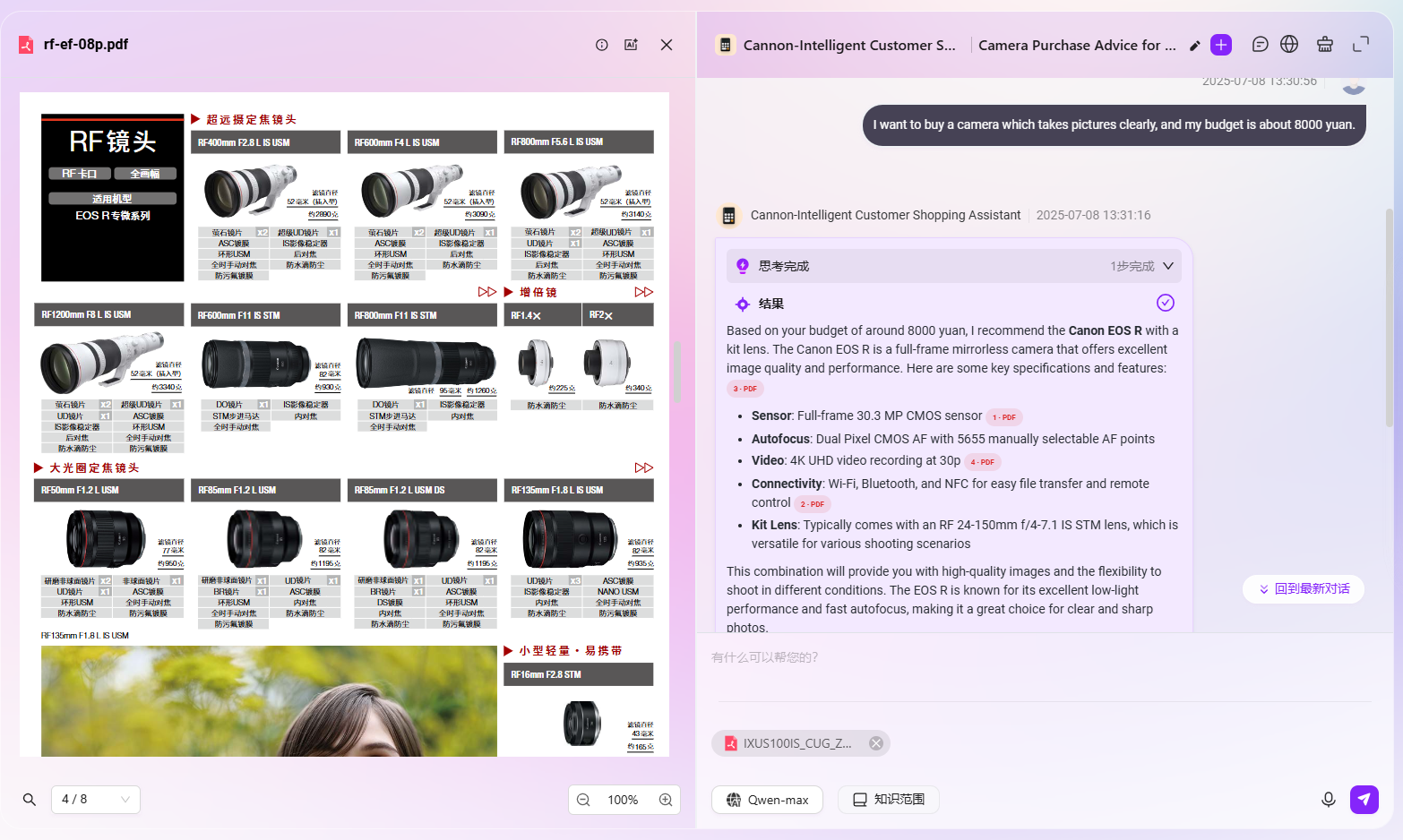Image resolution: width=1403 pixels, height=840 pixels.
Task: Open the 4 - PDF citation badge
Action: point(983,462)
